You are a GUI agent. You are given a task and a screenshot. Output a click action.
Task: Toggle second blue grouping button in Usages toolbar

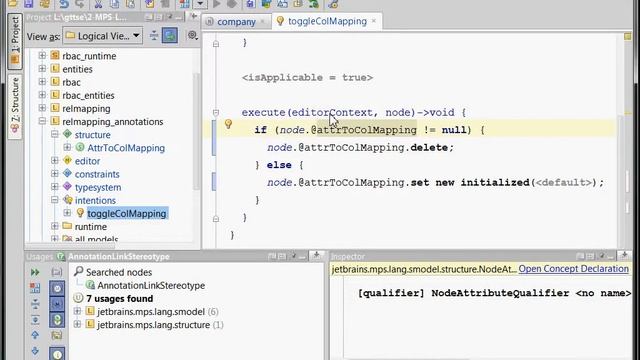(57, 304)
